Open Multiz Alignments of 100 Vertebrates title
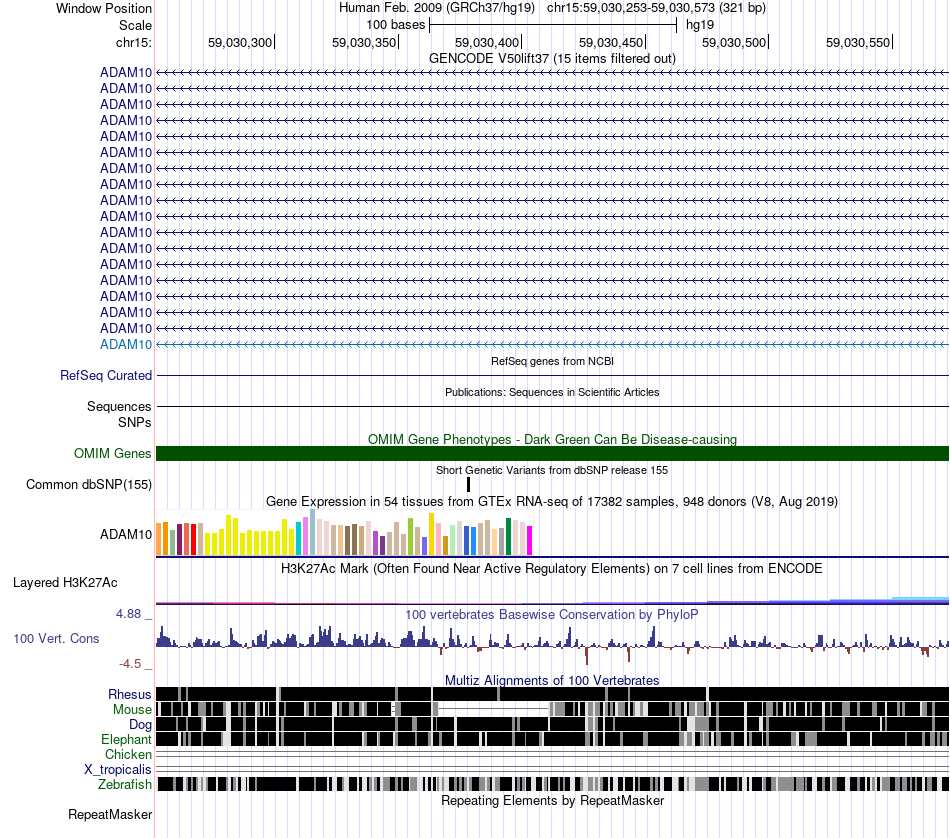950x838 pixels. point(552,680)
